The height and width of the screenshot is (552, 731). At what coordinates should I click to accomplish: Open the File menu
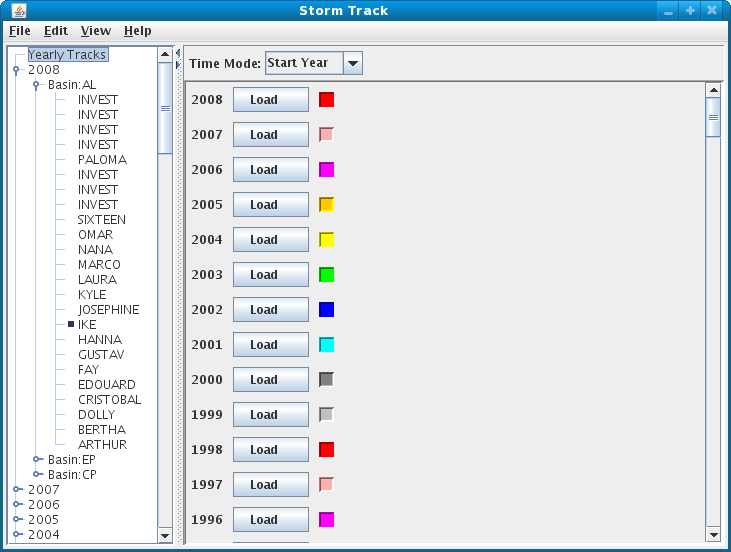19,31
